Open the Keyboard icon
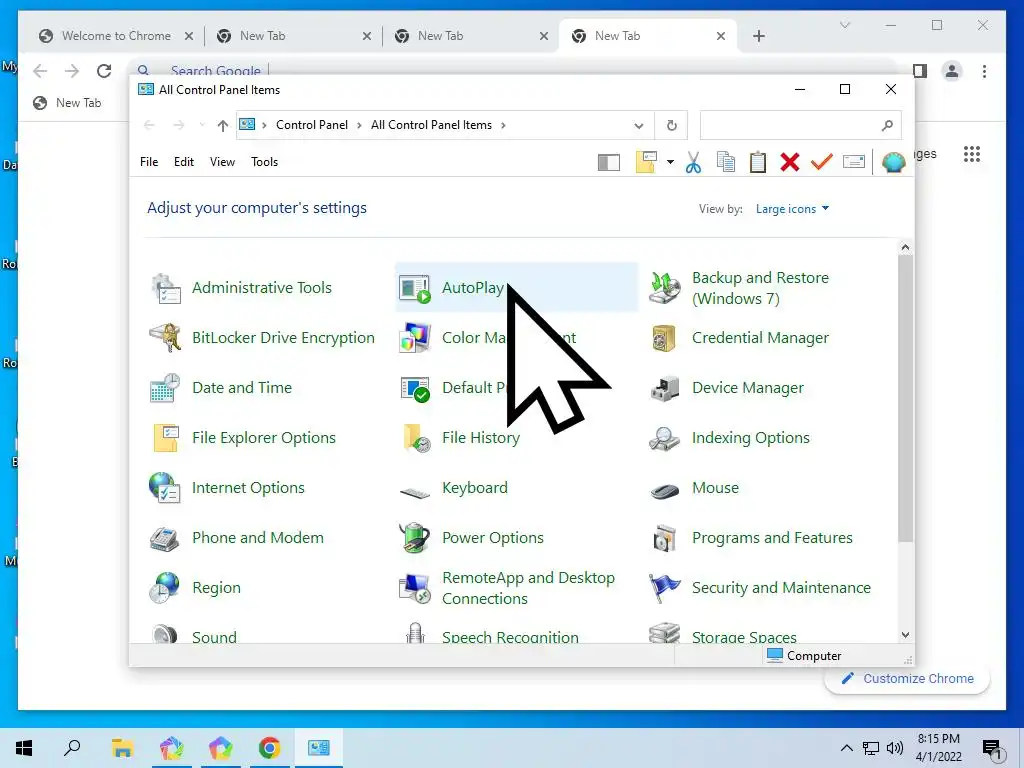 [x=415, y=491]
